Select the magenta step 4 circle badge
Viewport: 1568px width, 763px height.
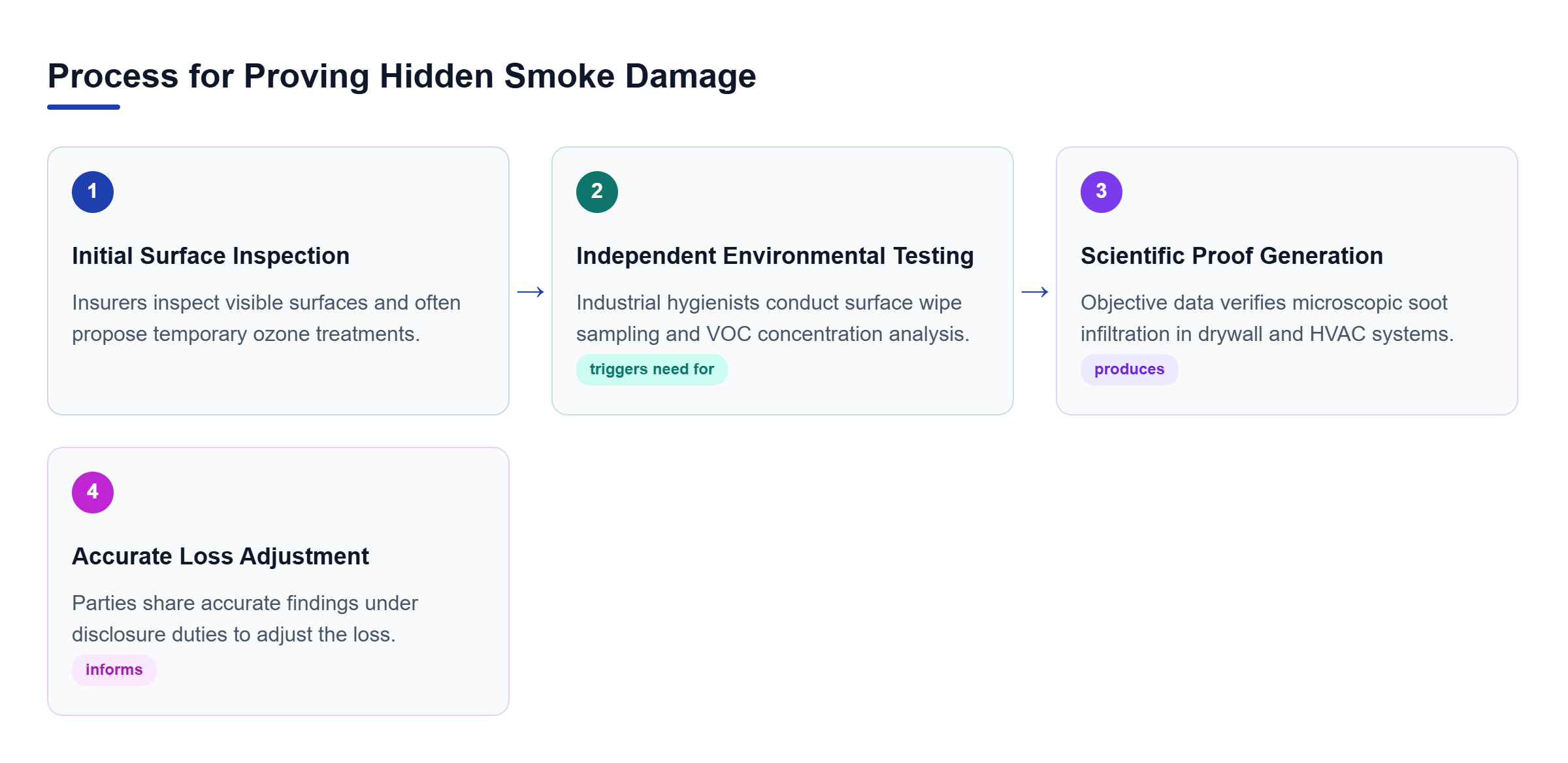click(93, 493)
